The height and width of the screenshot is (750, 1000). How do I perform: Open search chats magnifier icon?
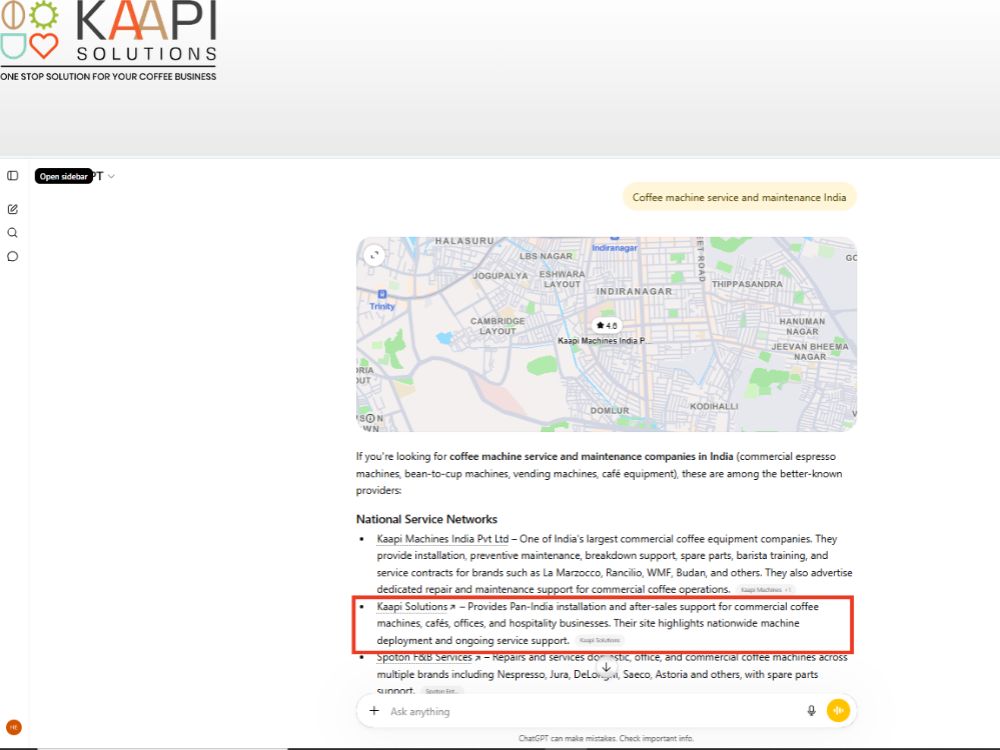(13, 233)
